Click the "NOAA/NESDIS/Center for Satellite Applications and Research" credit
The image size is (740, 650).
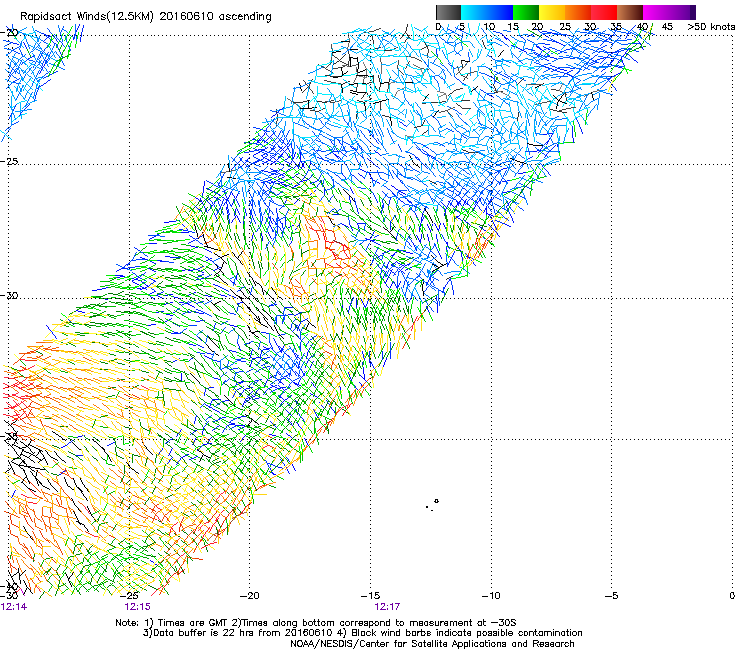click(432, 644)
